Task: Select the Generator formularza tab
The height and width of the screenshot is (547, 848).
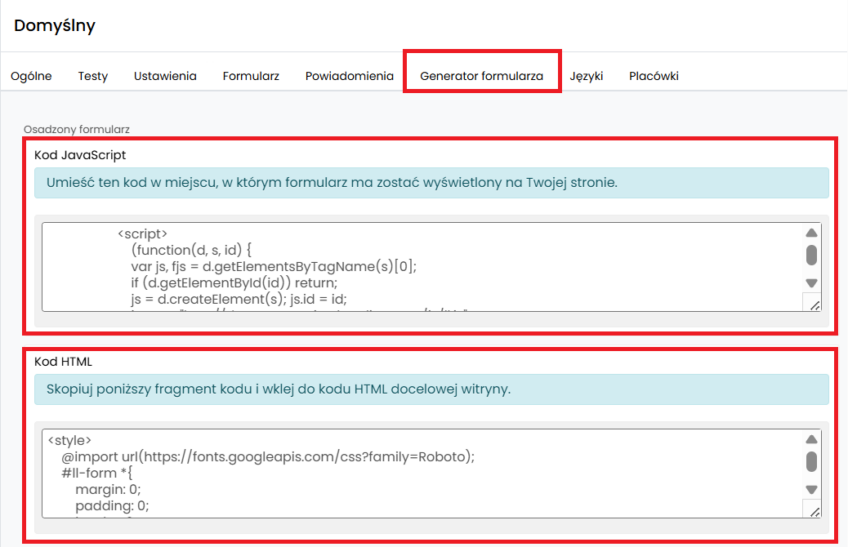Action: [x=481, y=76]
